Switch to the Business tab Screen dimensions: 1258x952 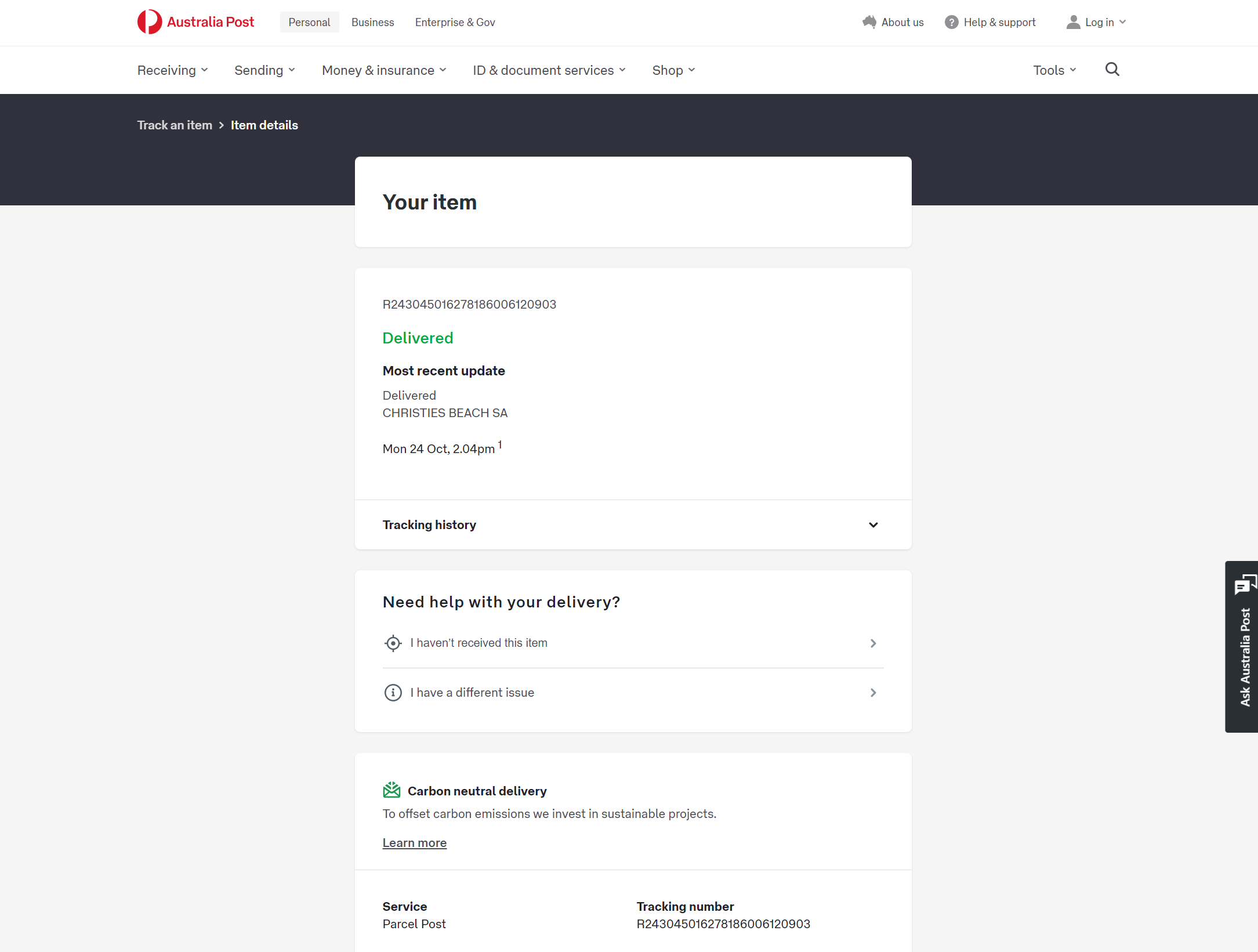[x=372, y=22]
